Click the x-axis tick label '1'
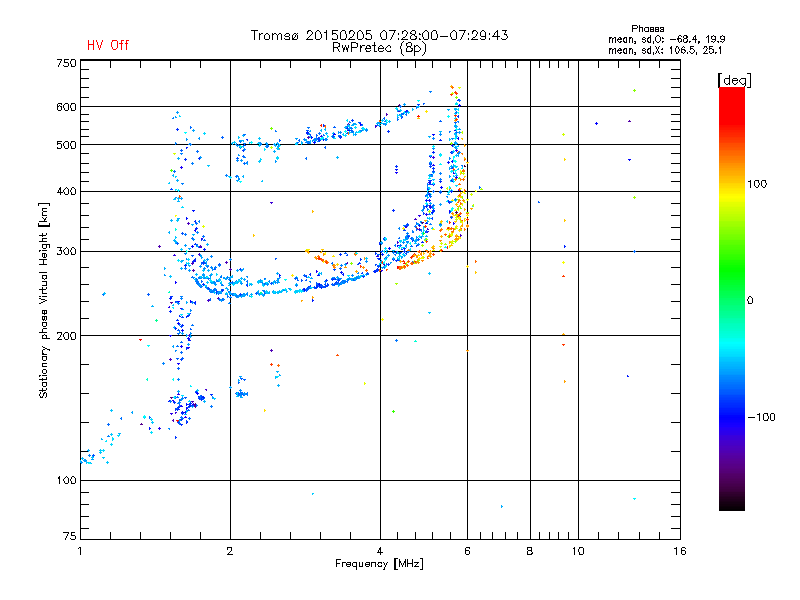Screen dimensions: 800x600 click(80, 551)
